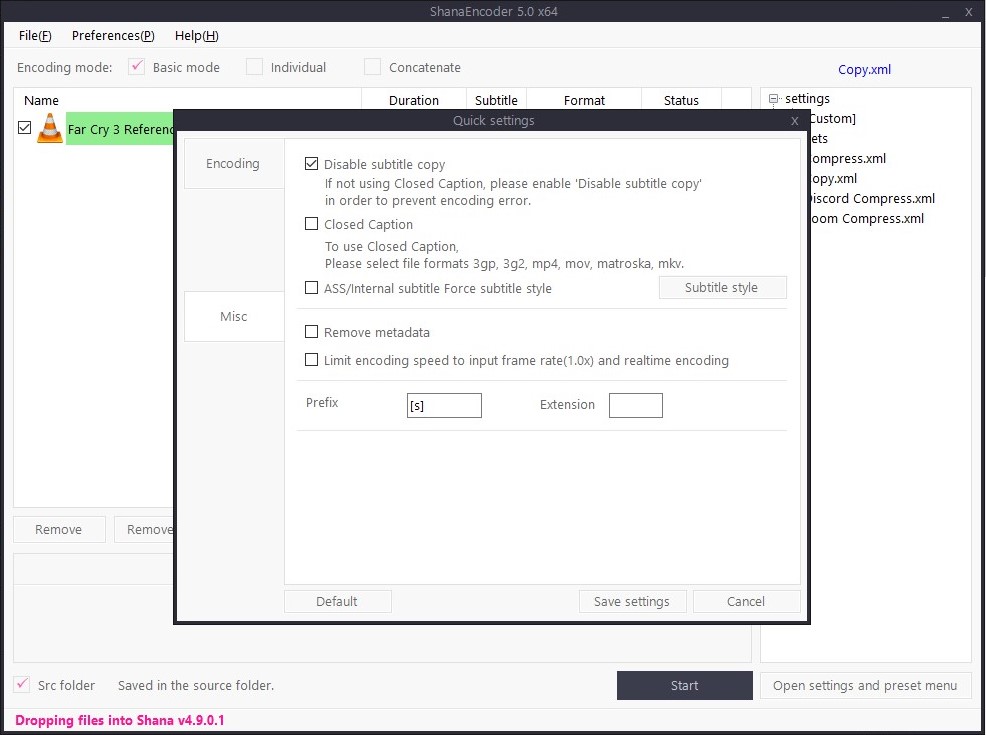Check ASS/Internal subtitle Force subtitle style
The image size is (986, 735).
coord(311,288)
